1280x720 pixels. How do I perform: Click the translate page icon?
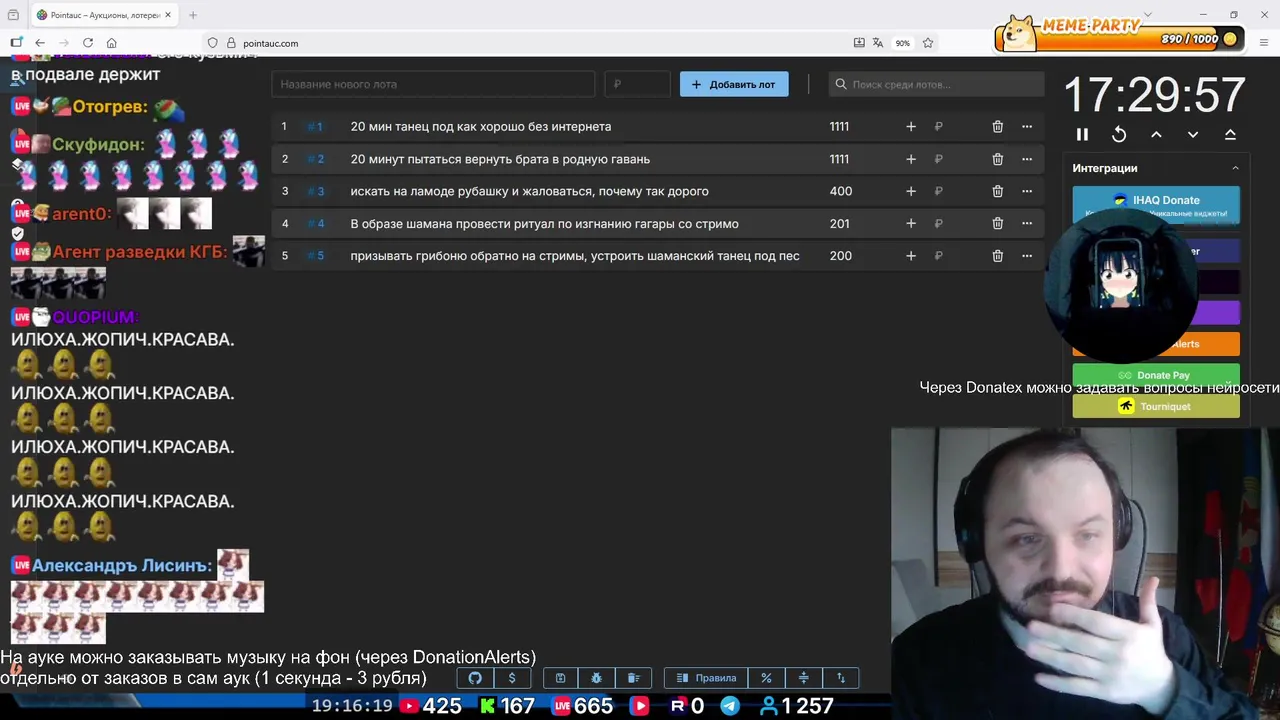click(x=878, y=43)
